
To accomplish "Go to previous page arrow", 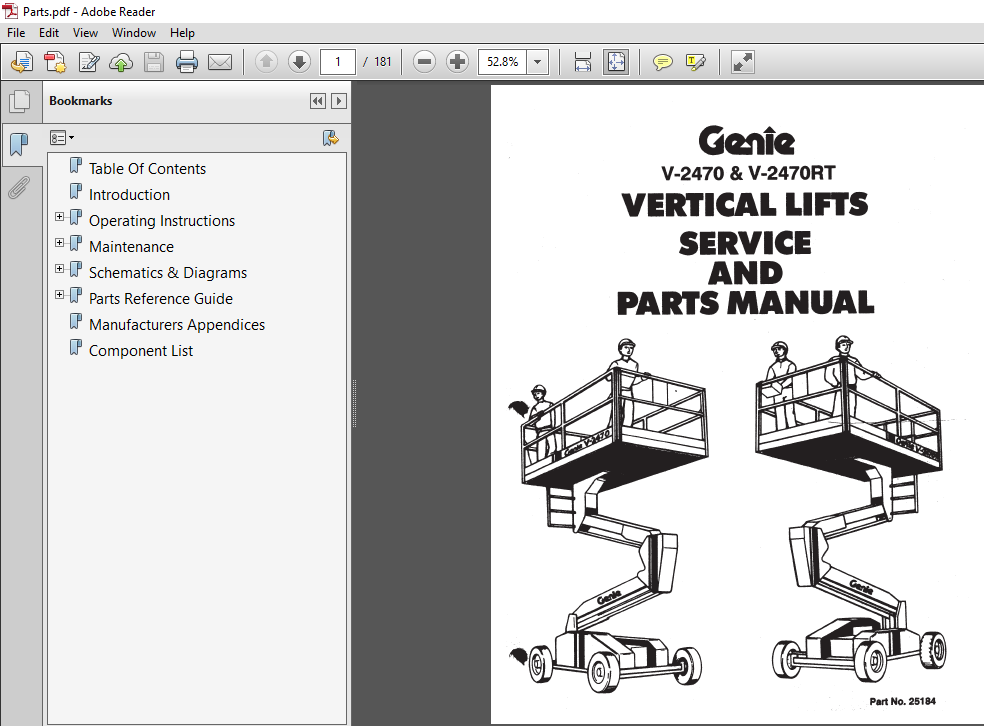I will tap(266, 62).
